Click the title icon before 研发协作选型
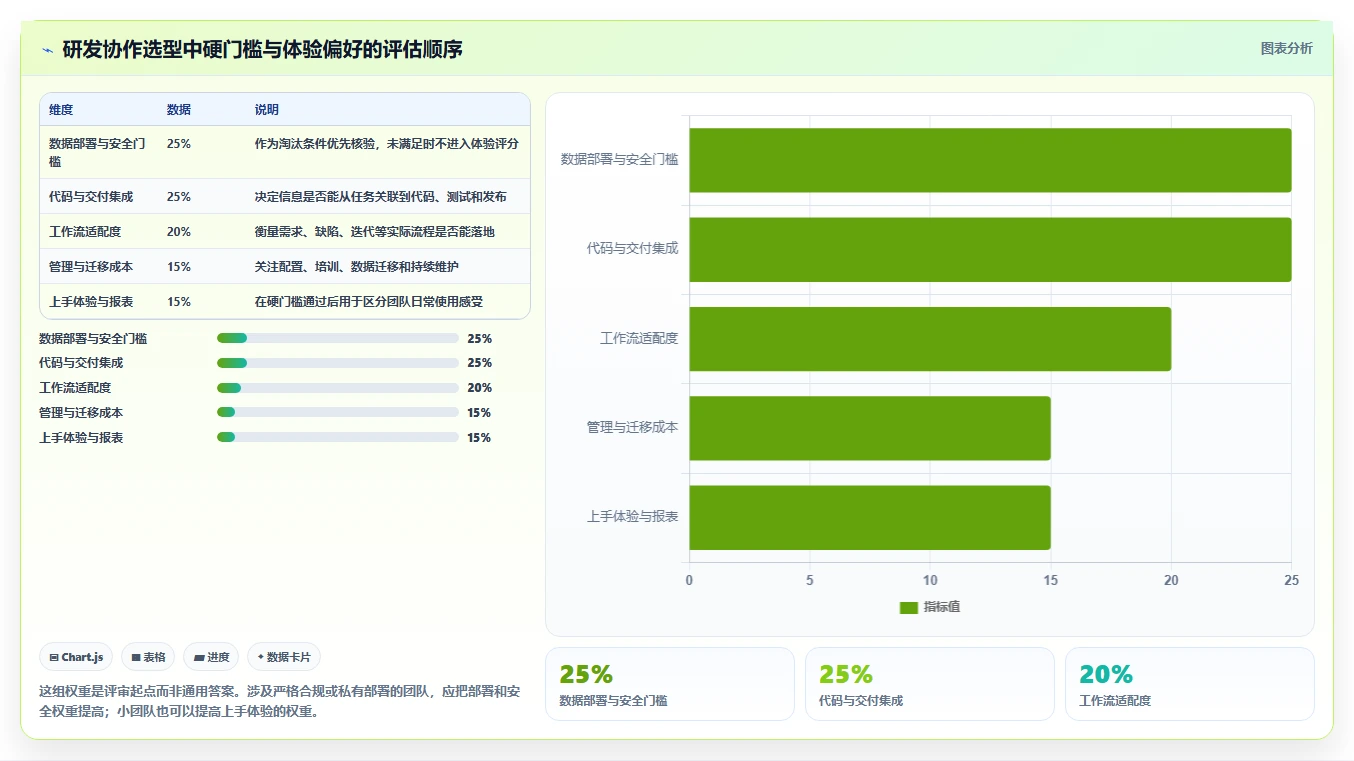This screenshot has height=761, width=1354. [x=47, y=50]
